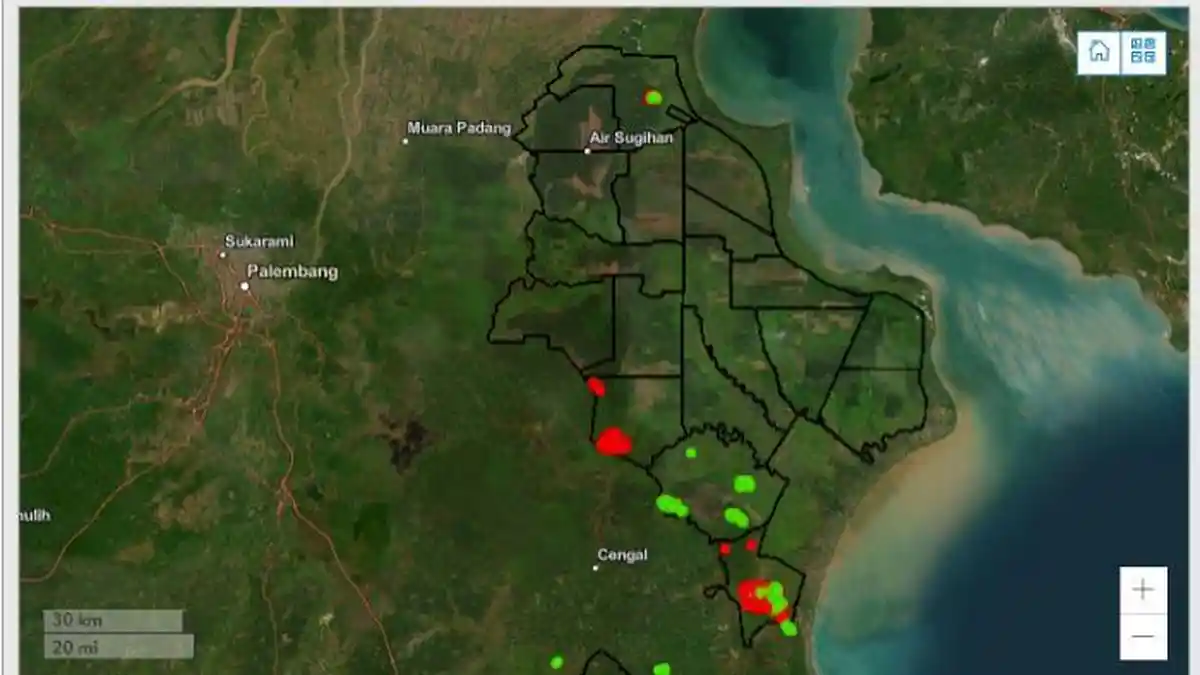Viewport: 1200px width, 675px height.
Task: Select the green hotspot near Air Sugihan
Action: [653, 97]
